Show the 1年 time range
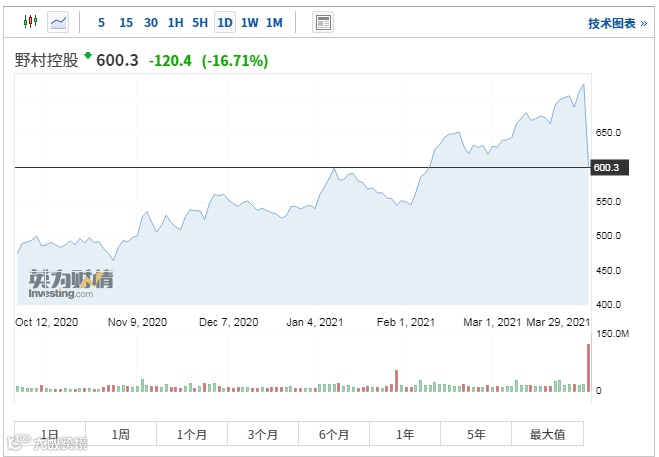Screen dimensions: 659x457 tap(405, 433)
